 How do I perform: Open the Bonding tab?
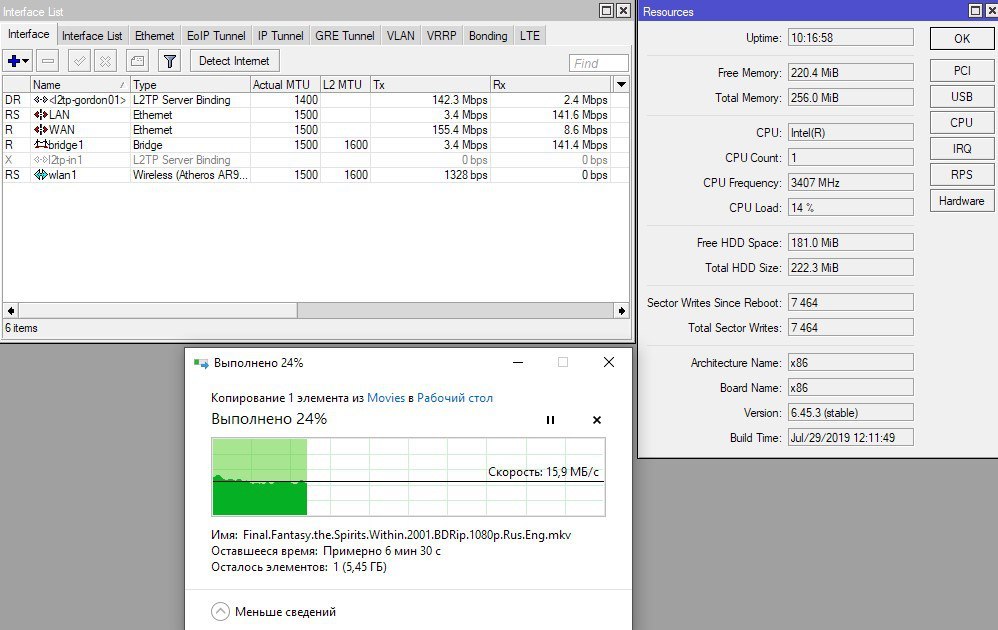coord(488,36)
